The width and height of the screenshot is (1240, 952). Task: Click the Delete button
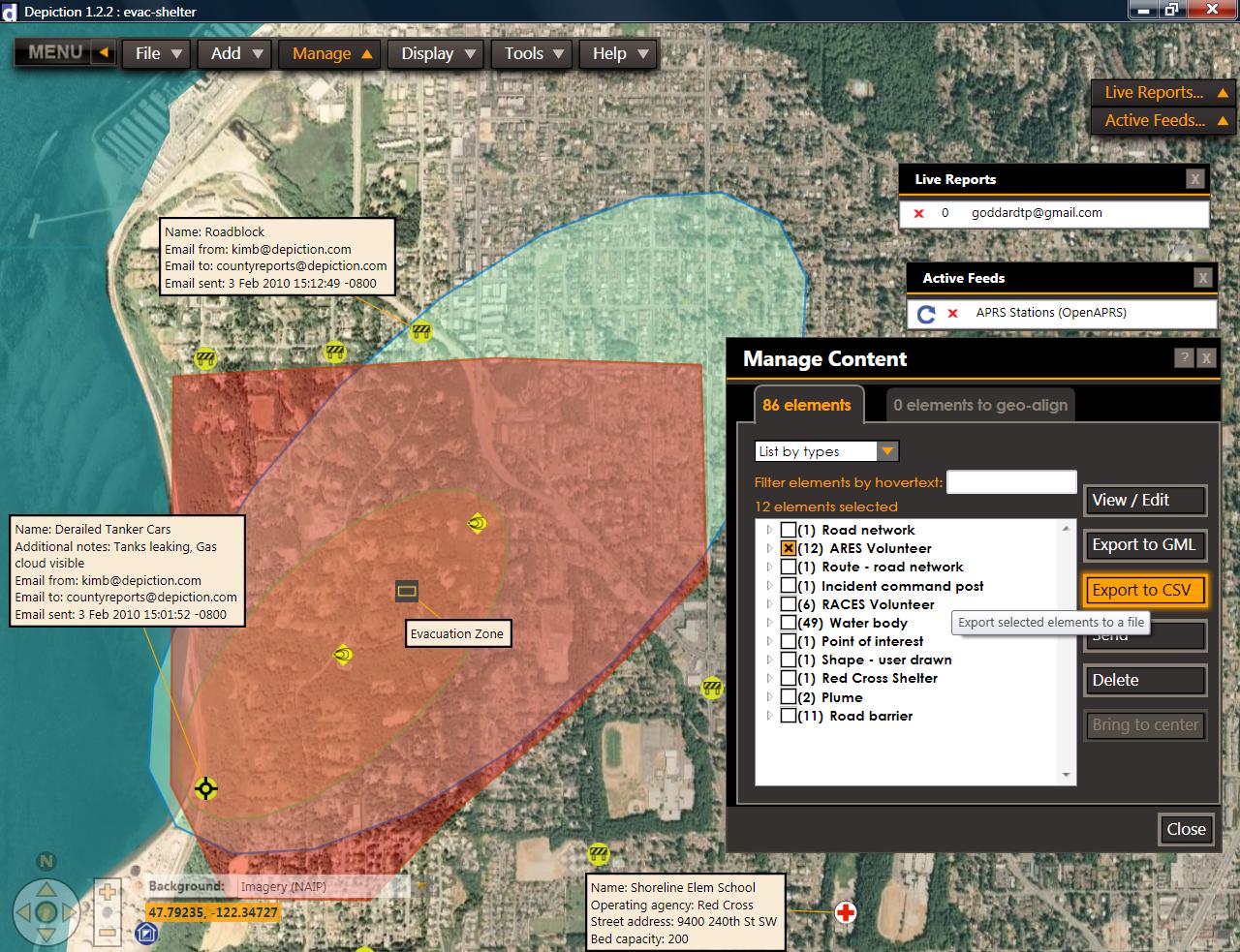click(1144, 680)
